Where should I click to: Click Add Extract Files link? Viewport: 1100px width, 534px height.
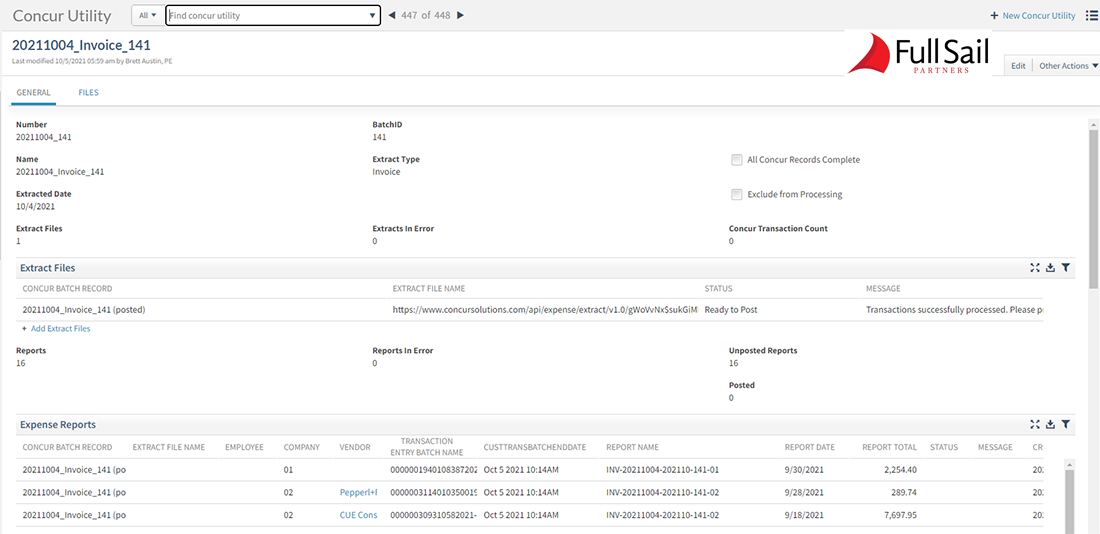tap(56, 328)
